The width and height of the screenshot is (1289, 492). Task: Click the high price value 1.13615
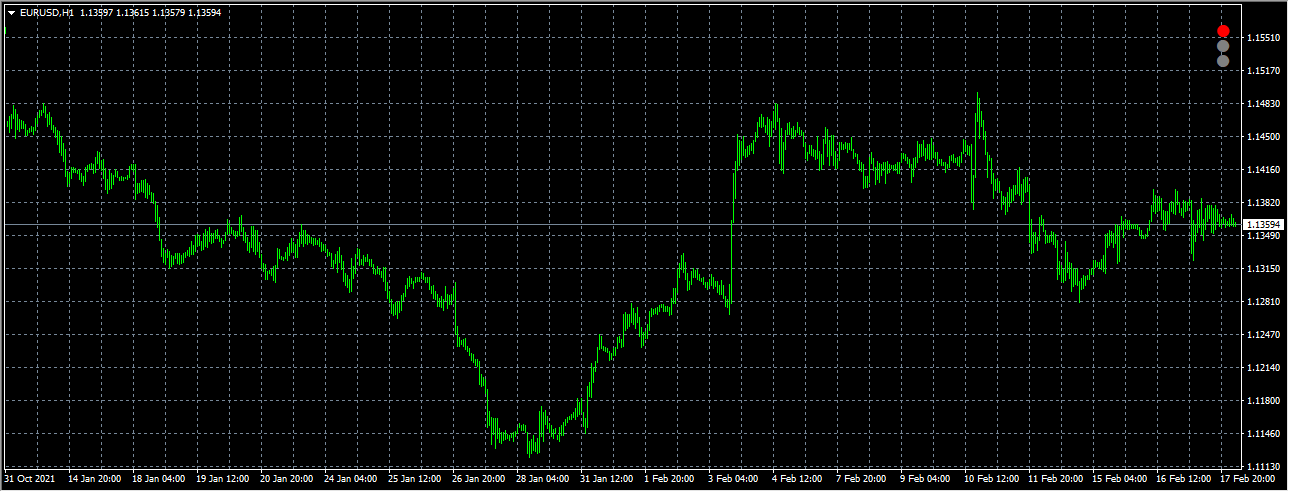point(133,13)
